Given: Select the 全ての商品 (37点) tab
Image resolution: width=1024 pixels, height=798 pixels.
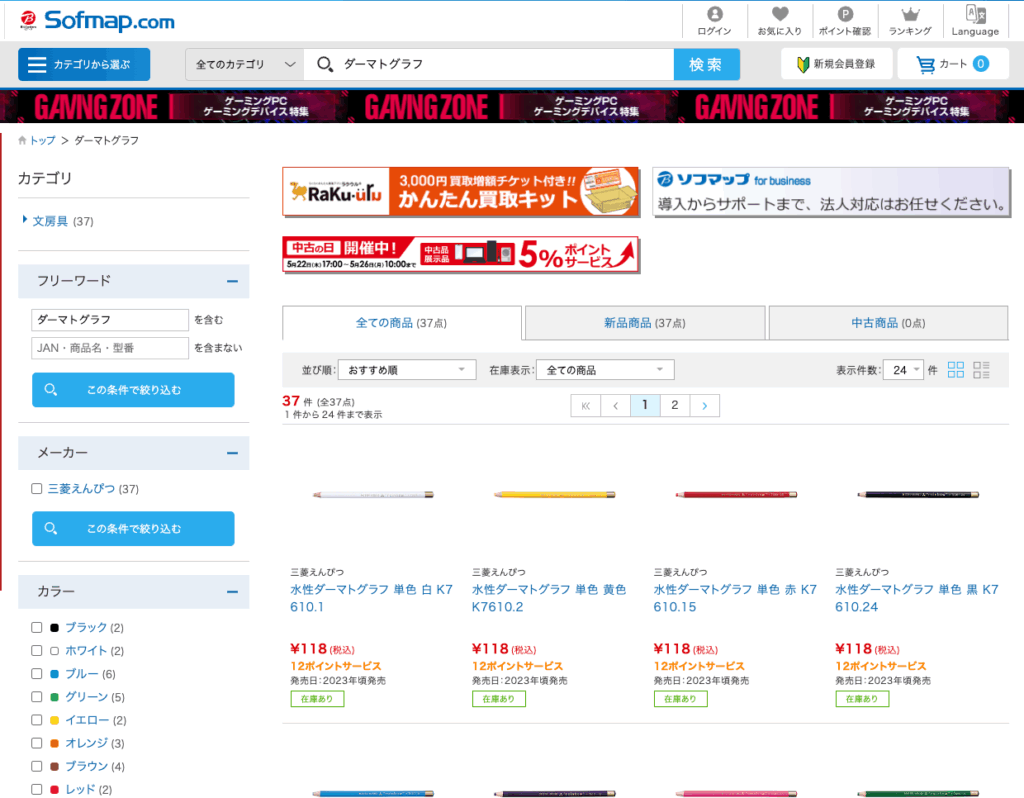Looking at the screenshot, I should 402,323.
